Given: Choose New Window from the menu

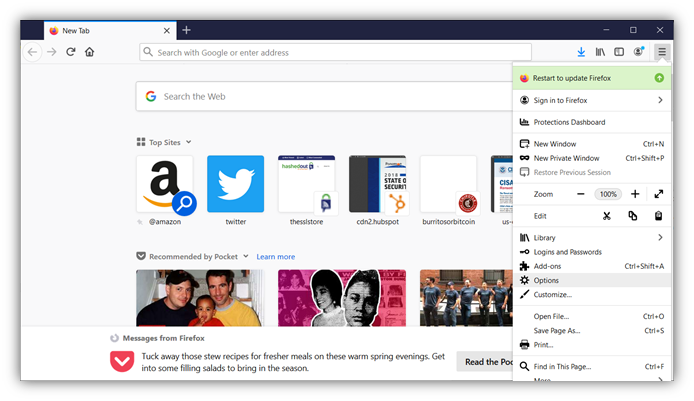Looking at the screenshot, I should tap(592, 144).
